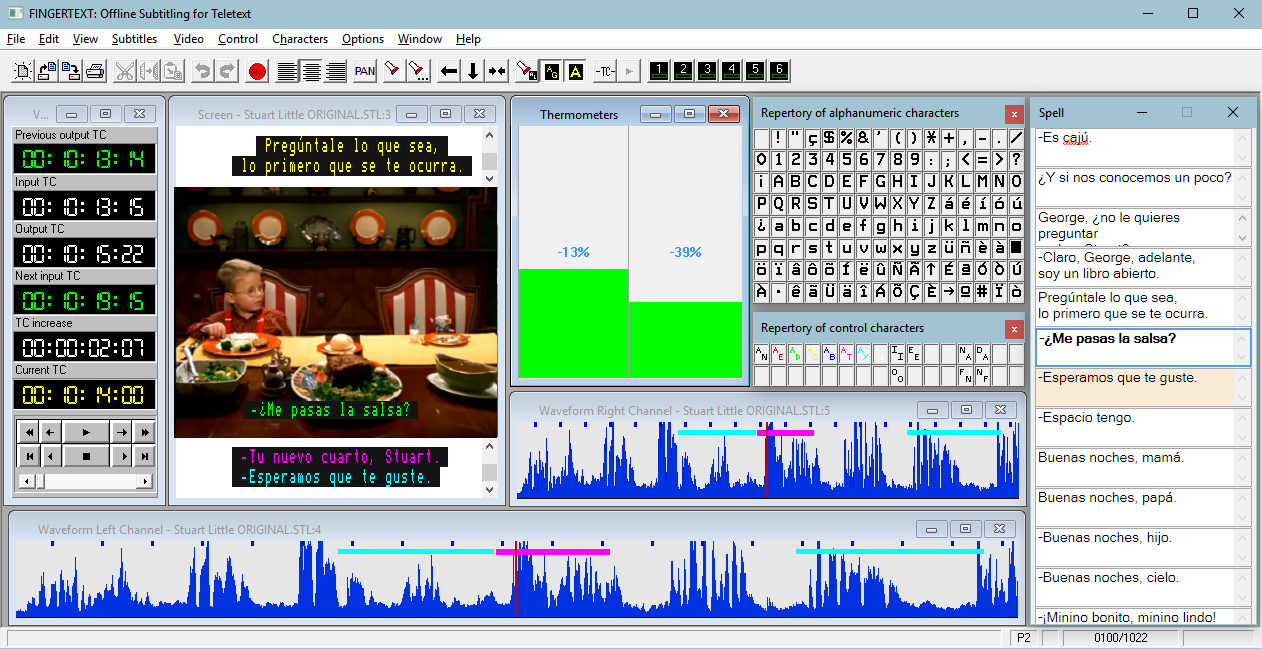Click scroll-down arrow in '-Es cajú.' spell entry

pos(1243,158)
